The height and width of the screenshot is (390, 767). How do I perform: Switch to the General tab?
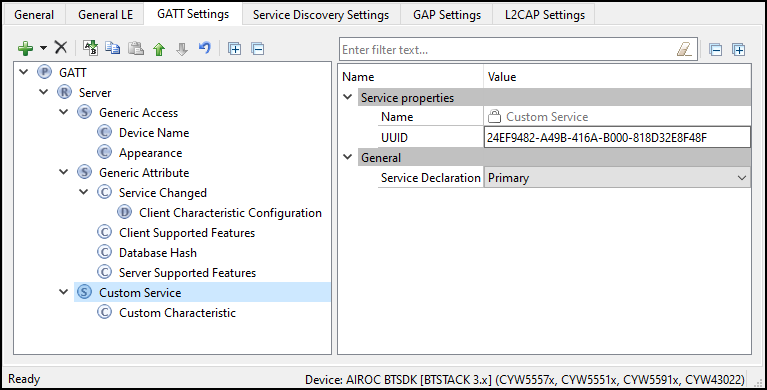[34, 15]
